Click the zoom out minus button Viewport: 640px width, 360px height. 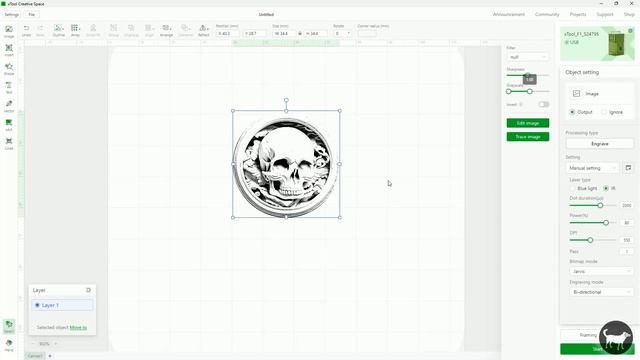(x=33, y=344)
